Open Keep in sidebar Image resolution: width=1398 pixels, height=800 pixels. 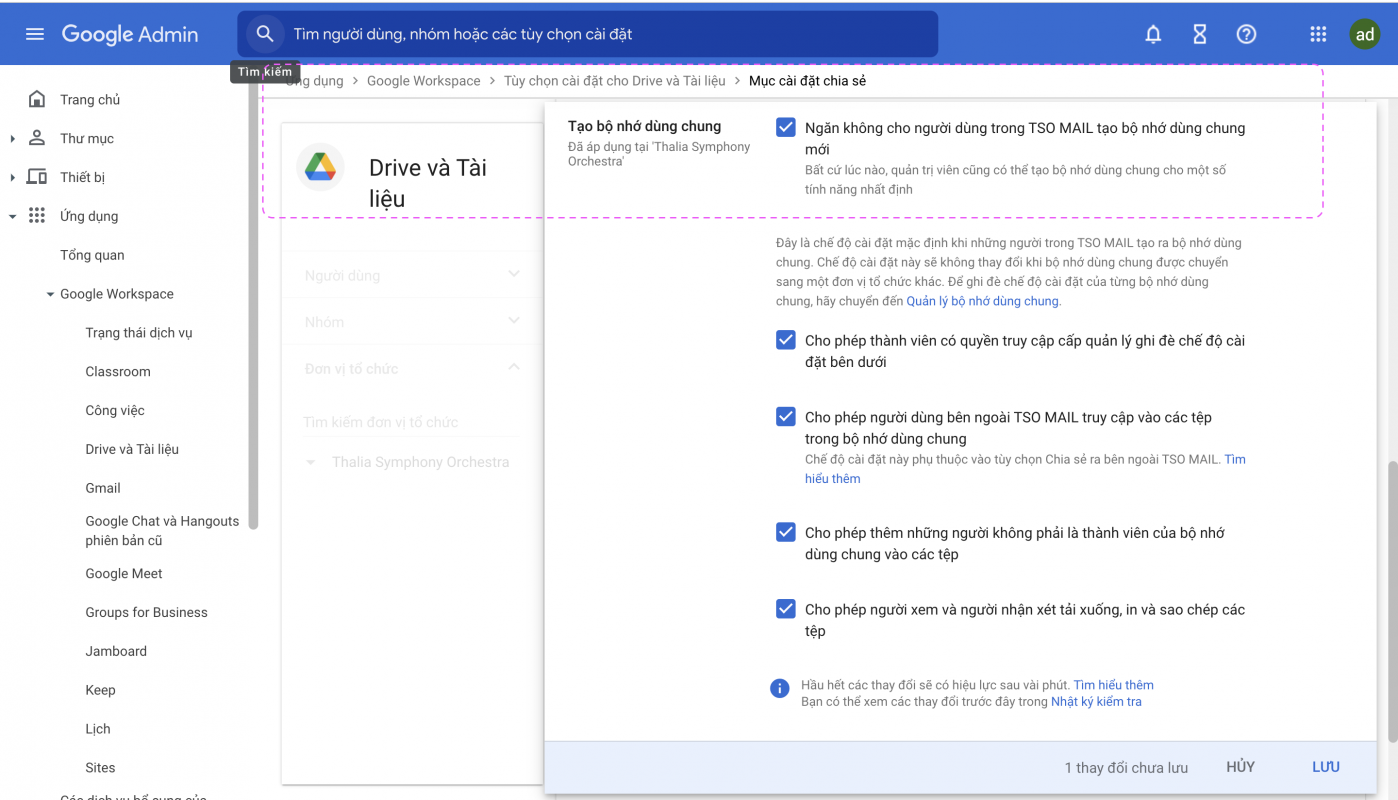(100, 690)
